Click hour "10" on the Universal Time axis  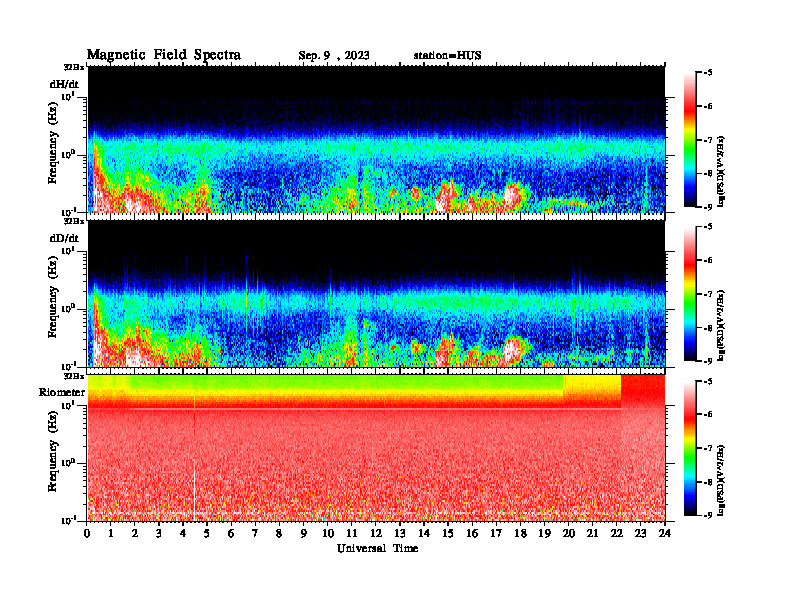[328, 534]
